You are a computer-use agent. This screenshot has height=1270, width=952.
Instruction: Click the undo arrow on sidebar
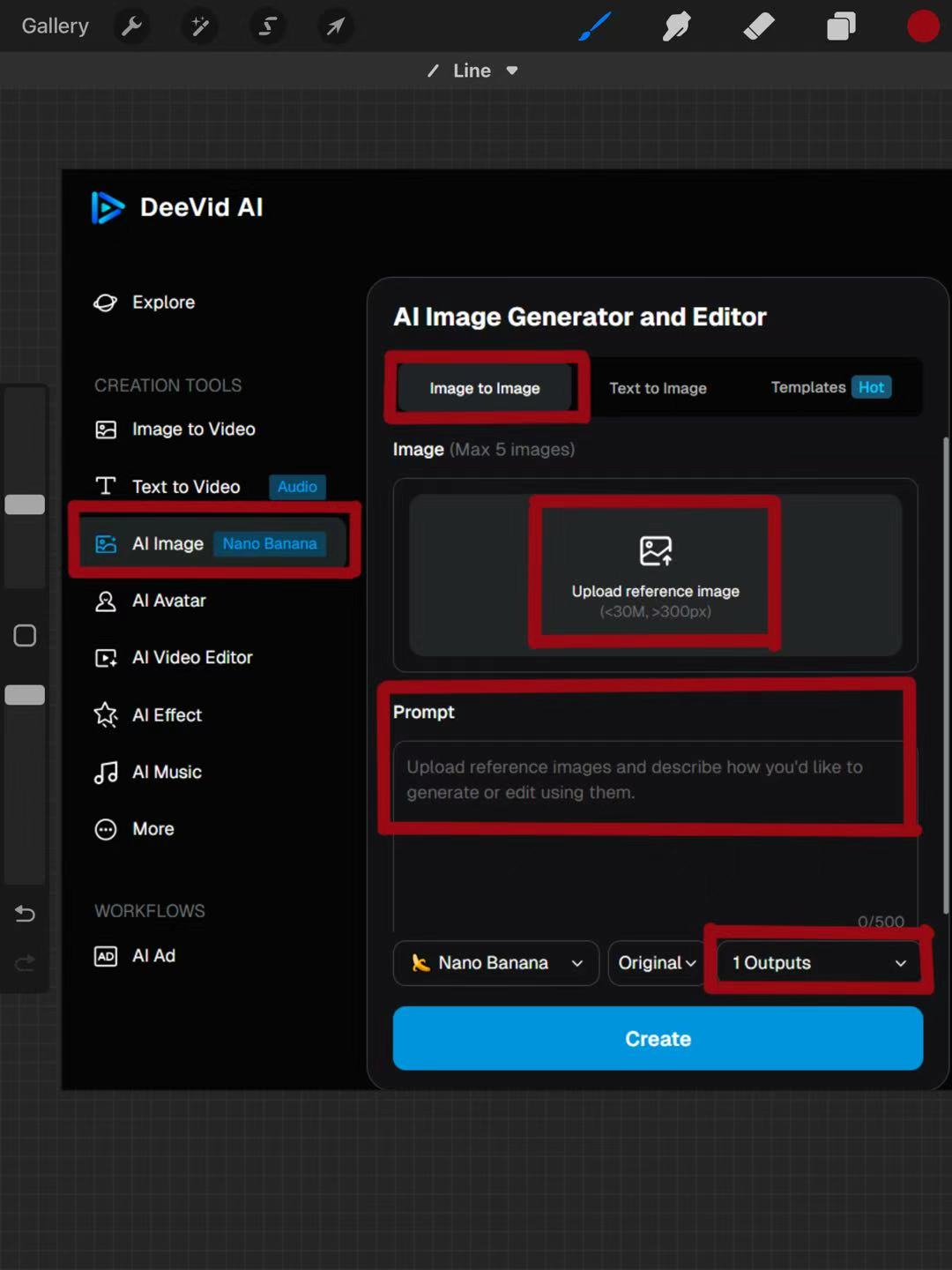[25, 914]
